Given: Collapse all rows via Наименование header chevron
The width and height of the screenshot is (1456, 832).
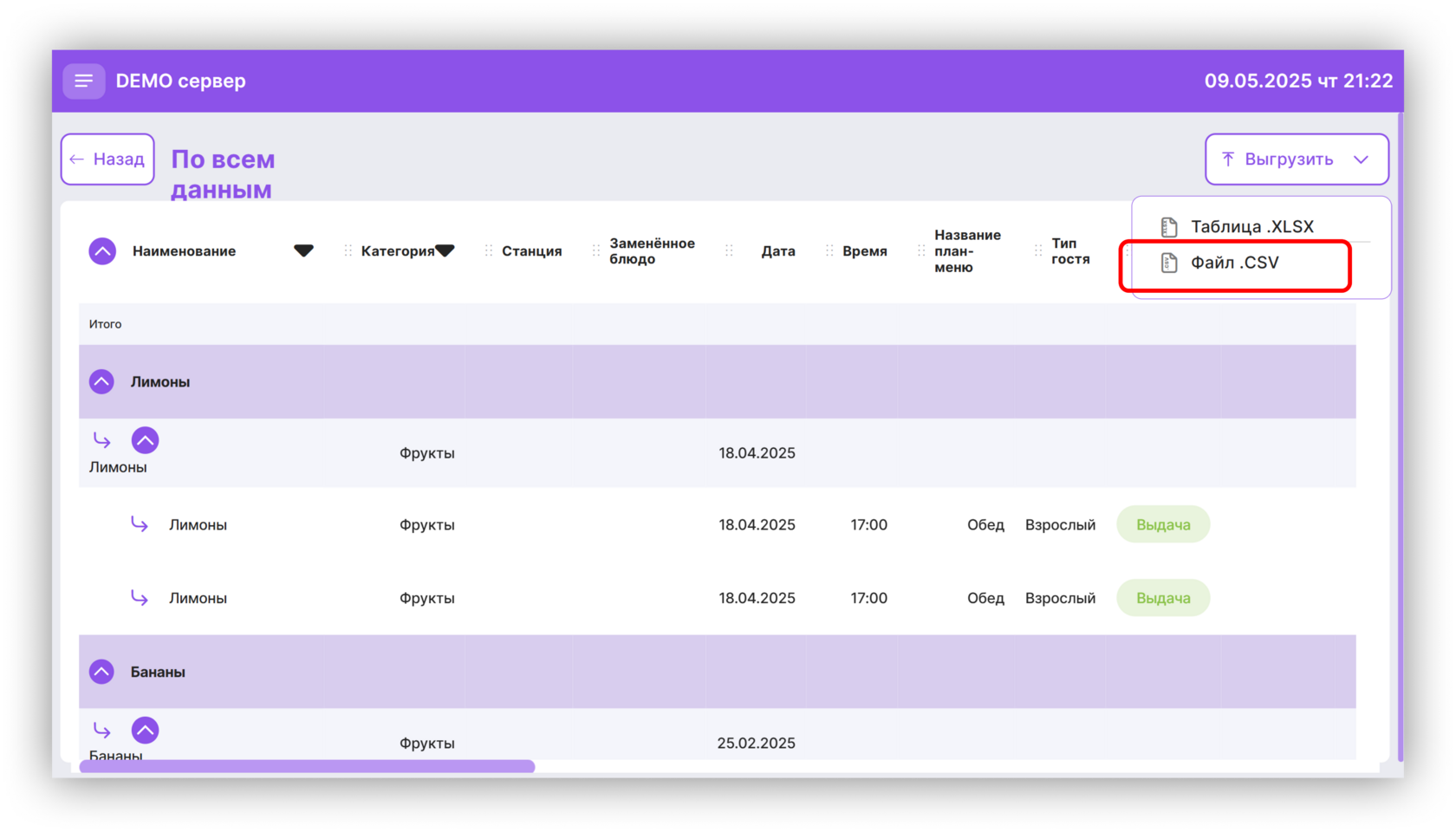Looking at the screenshot, I should (x=102, y=251).
